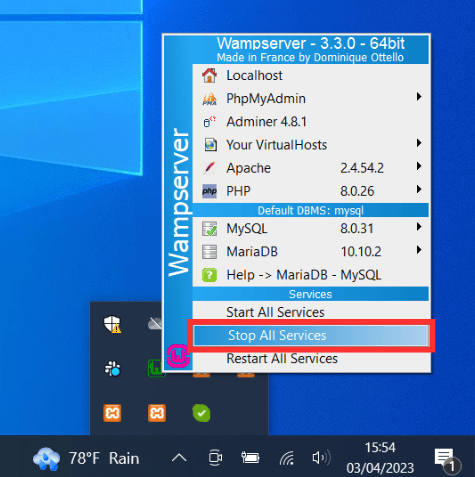Viewport: 475px width, 477px height.
Task: Expand the PhpMyAdmin submenu arrow
Action: click(x=419, y=97)
